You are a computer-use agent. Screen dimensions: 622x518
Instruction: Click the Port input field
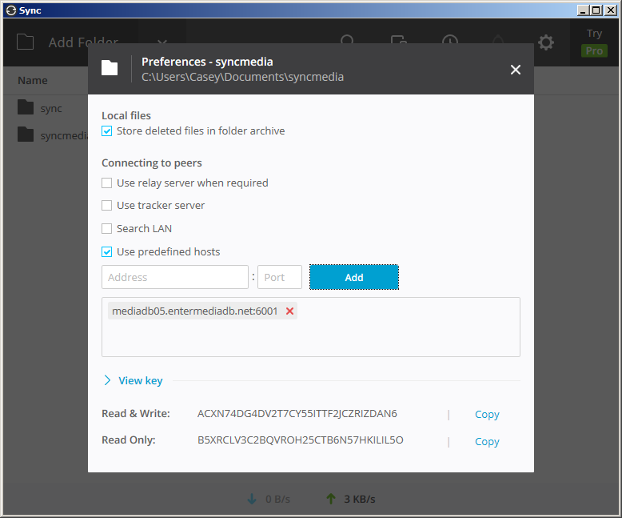(x=280, y=277)
